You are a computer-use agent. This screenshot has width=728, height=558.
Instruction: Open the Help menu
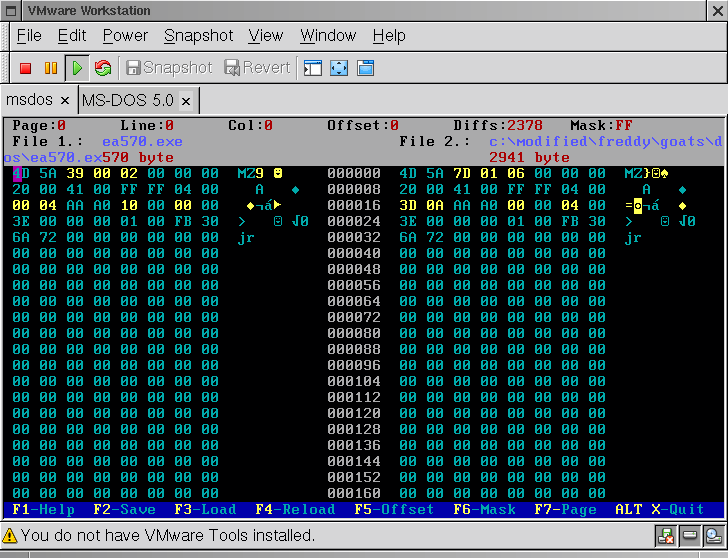coord(389,35)
